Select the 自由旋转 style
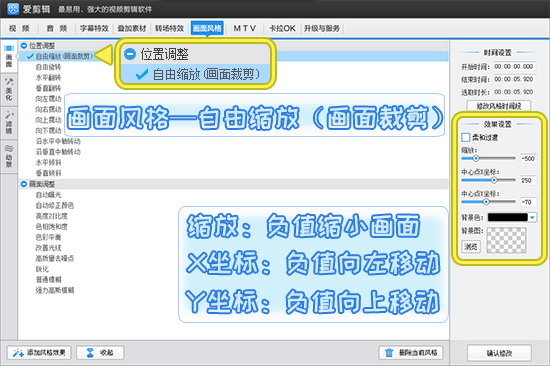This screenshot has height=366, width=550. [48, 67]
